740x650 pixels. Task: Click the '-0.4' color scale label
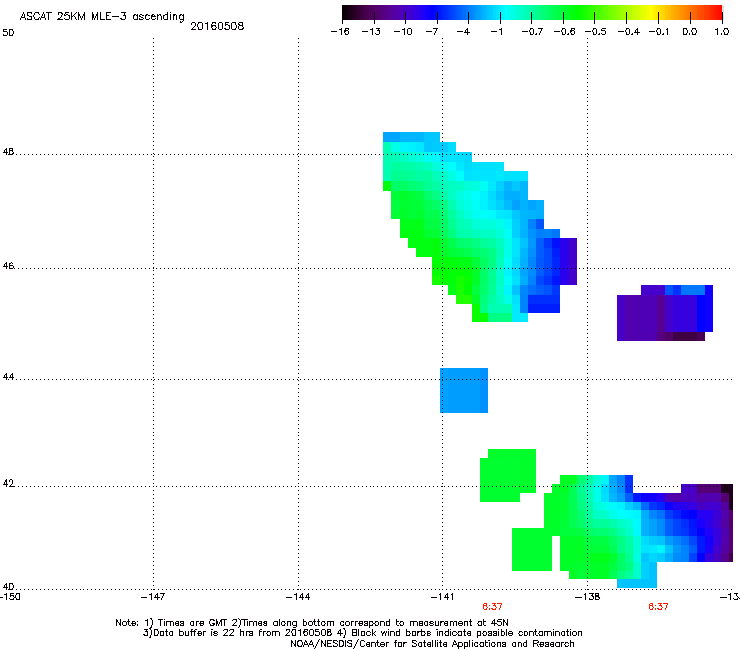point(629,32)
